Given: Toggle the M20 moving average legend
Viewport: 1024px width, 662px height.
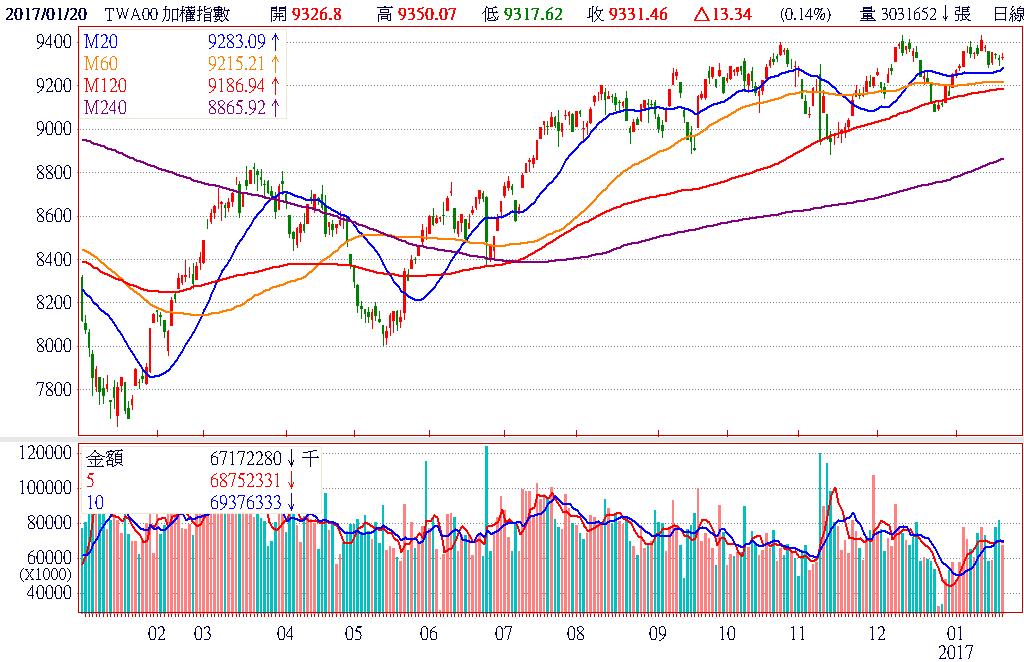Looking at the screenshot, I should (x=103, y=43).
